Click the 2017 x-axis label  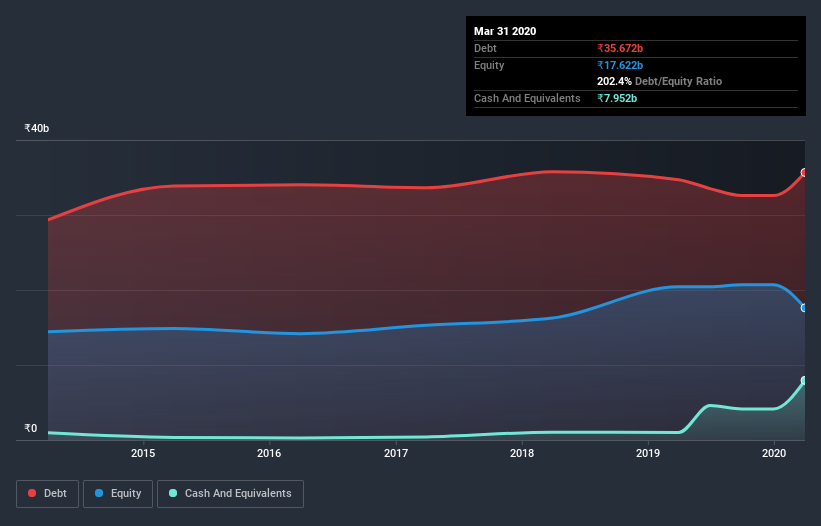(x=396, y=453)
